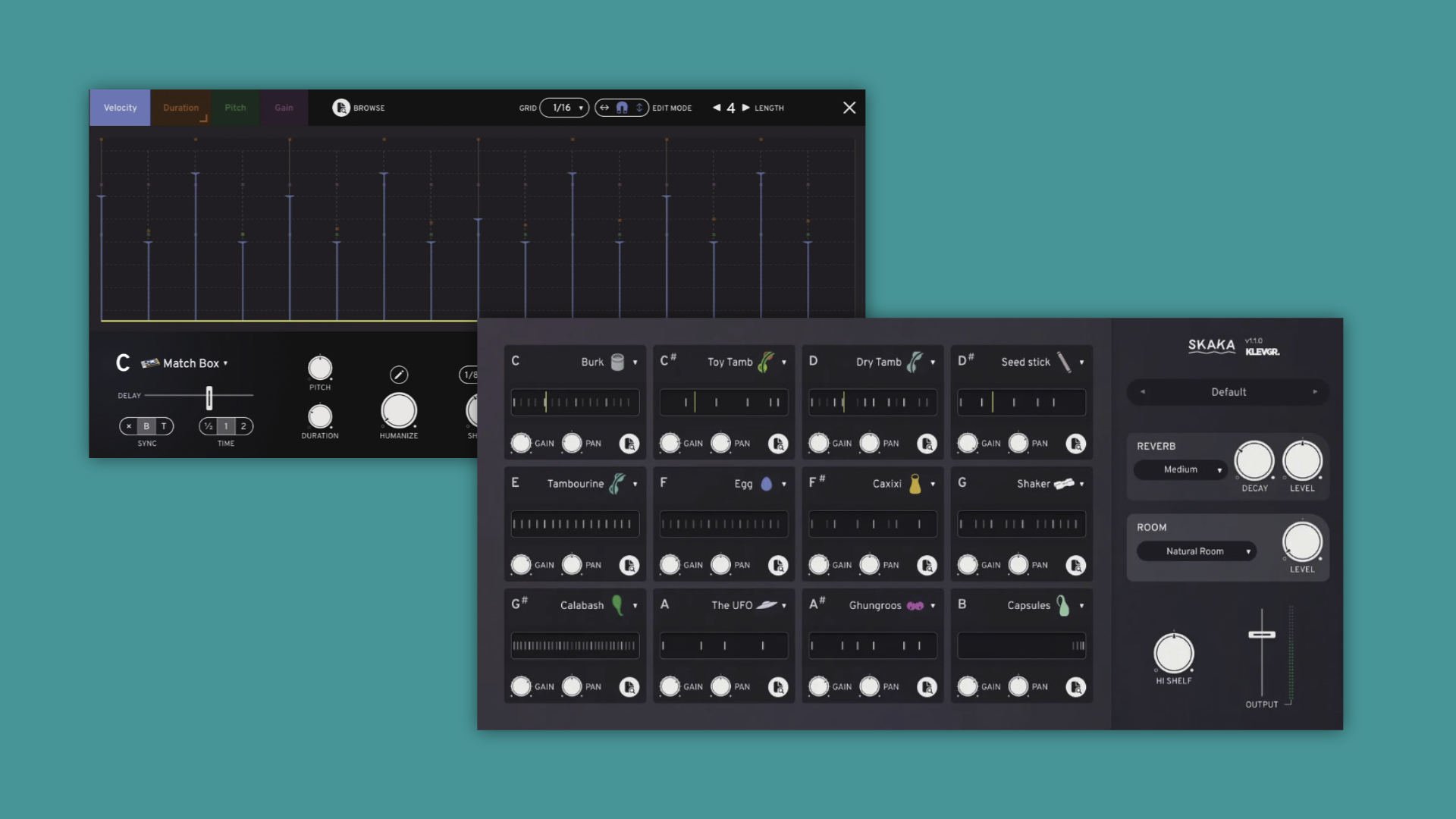The image size is (1456, 819).
Task: Open the pattern browser for Capsules slot
Action: click(x=1075, y=687)
